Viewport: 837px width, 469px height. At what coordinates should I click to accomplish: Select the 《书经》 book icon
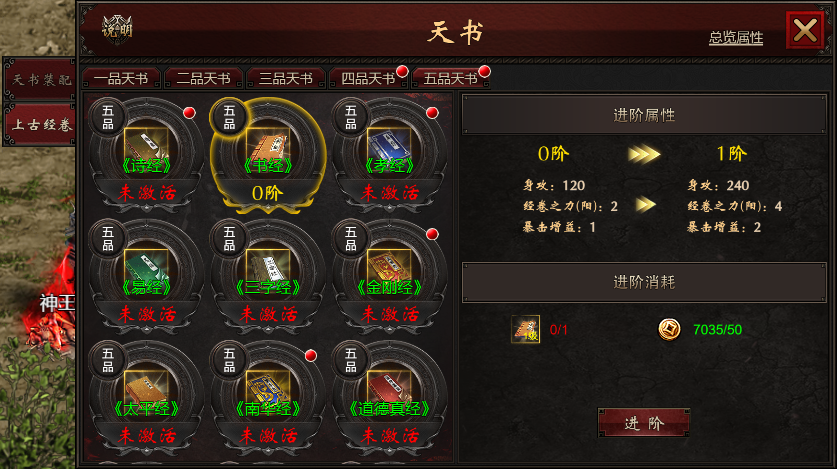coord(267,145)
